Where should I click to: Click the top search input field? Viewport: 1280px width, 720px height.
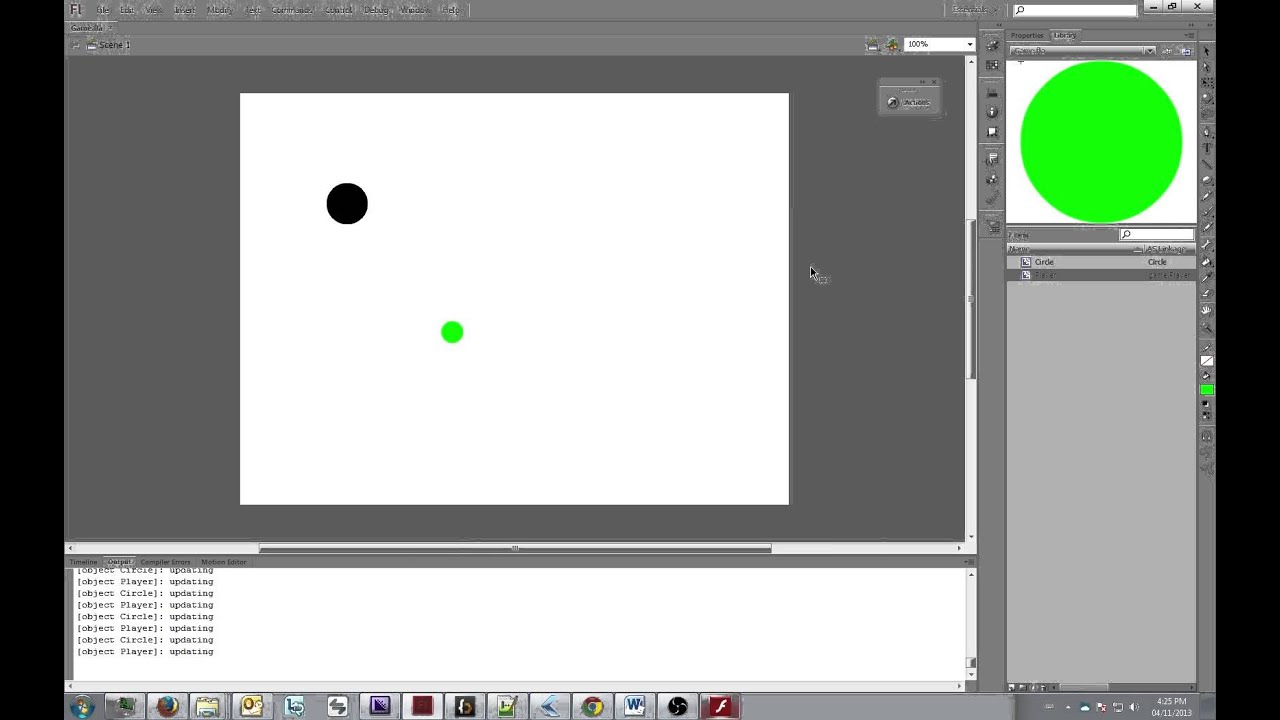pos(1075,10)
